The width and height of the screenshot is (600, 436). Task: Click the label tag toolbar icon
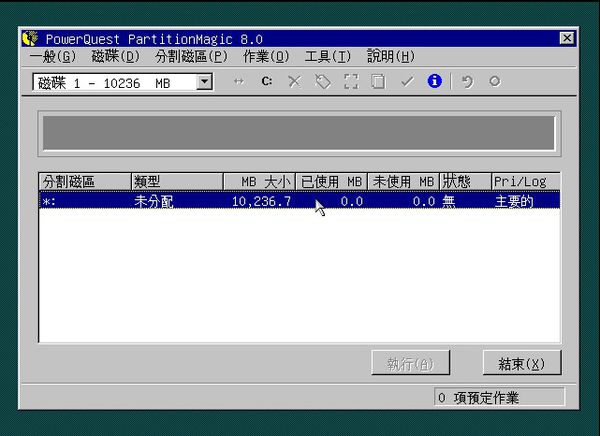point(323,82)
